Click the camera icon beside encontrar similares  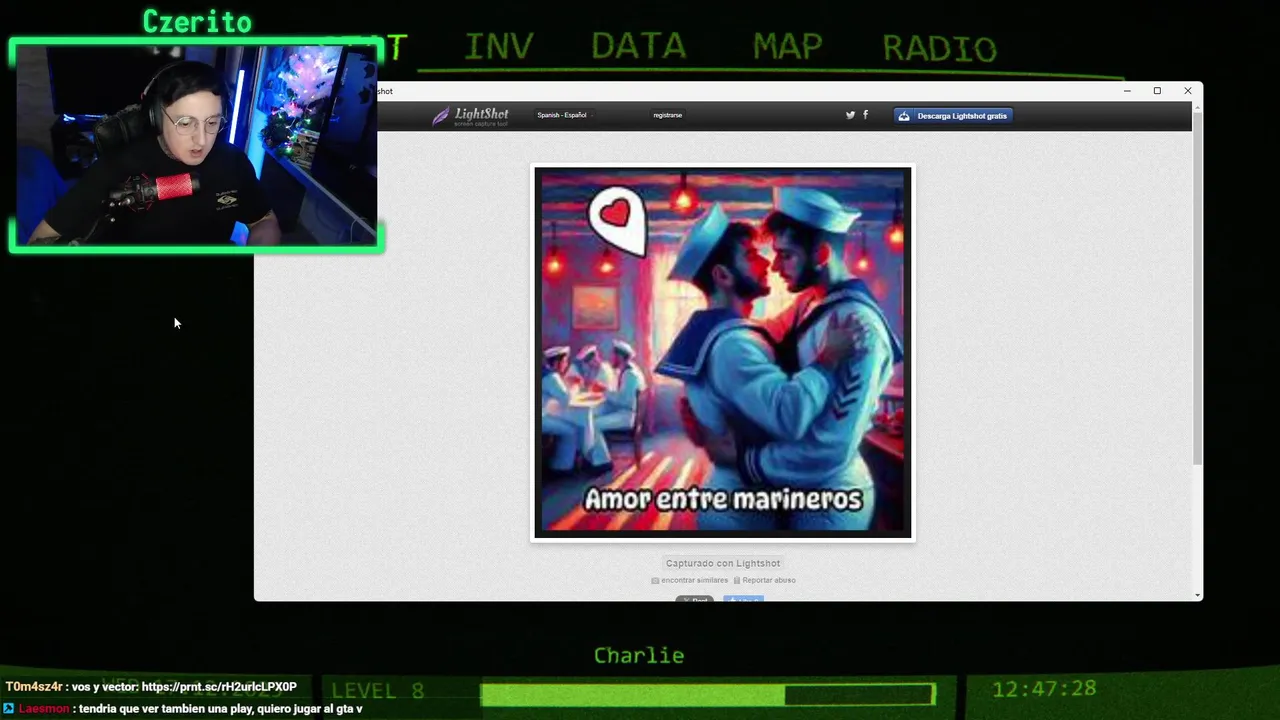(x=655, y=580)
